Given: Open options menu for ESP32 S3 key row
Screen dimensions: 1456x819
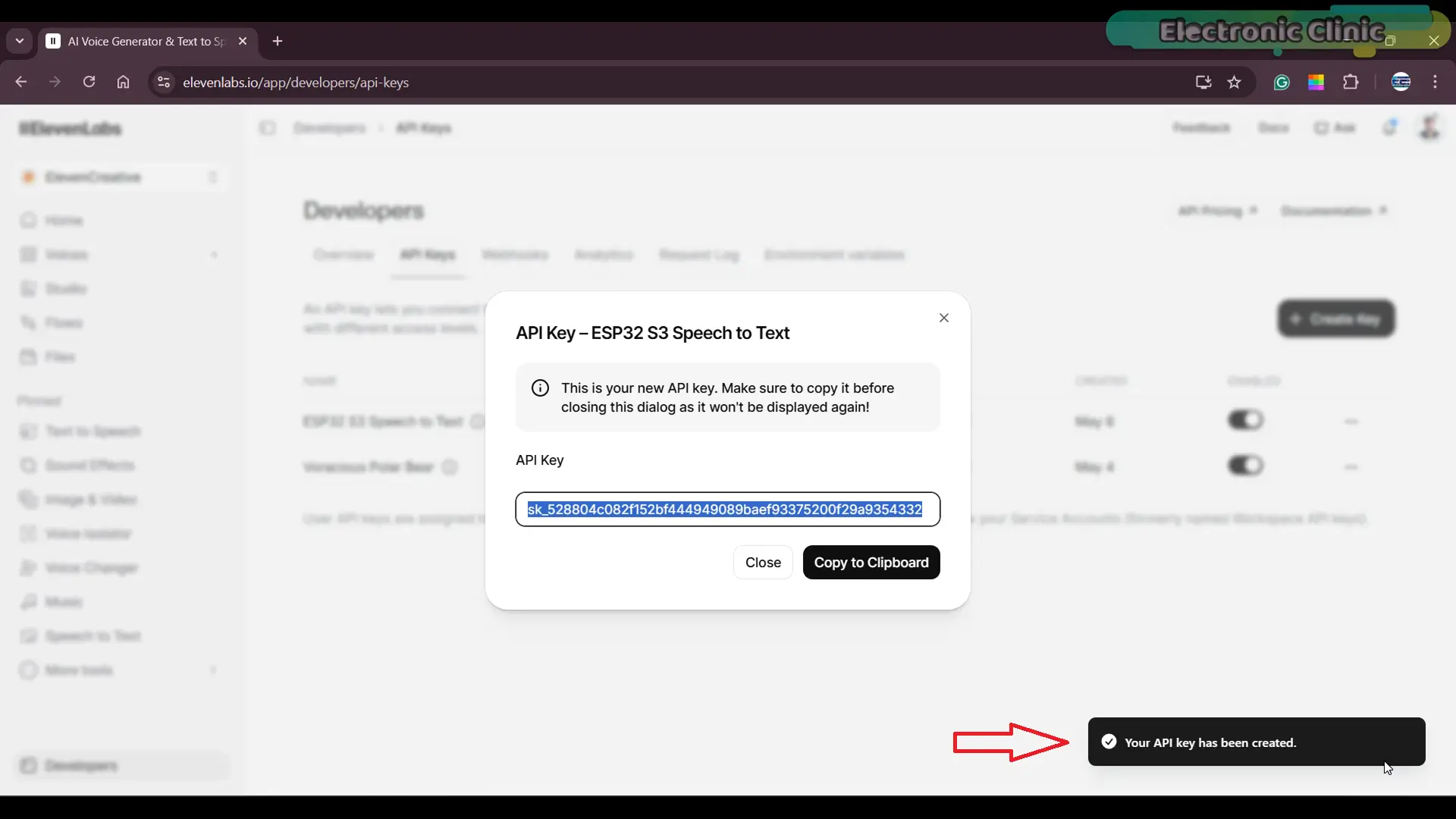Looking at the screenshot, I should [1351, 421].
